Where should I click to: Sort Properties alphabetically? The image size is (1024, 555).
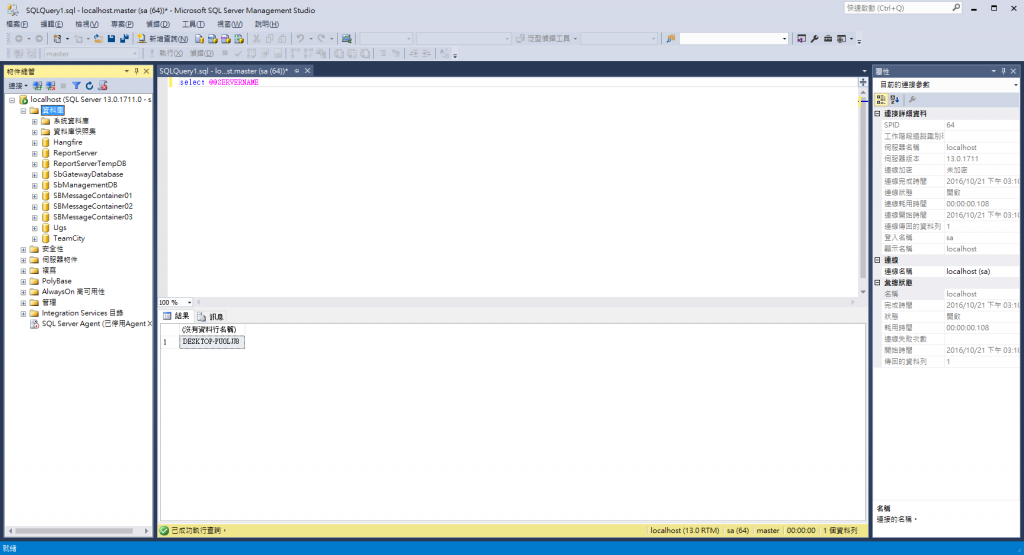point(895,99)
